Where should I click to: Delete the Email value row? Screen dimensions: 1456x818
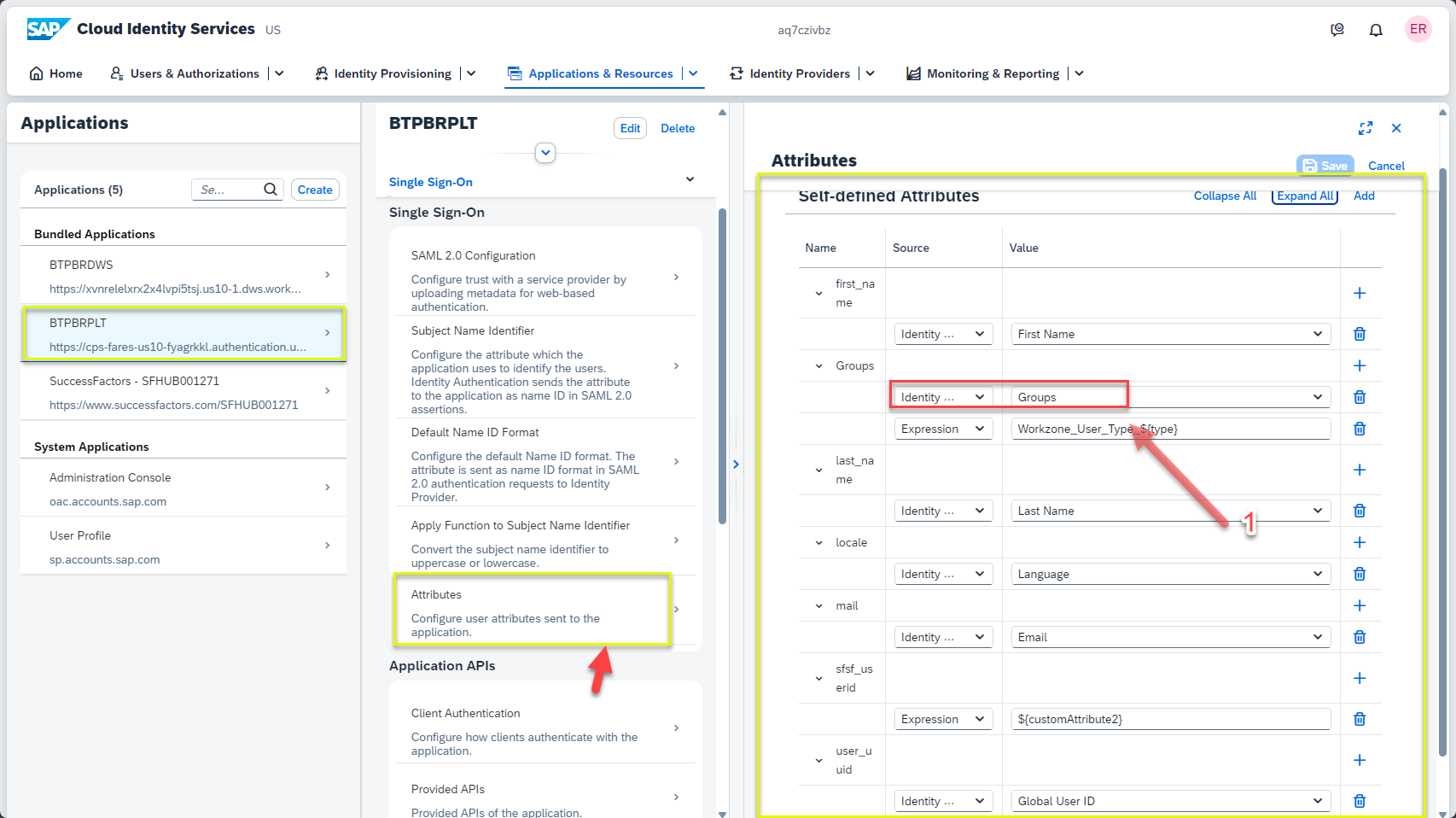(x=1360, y=637)
